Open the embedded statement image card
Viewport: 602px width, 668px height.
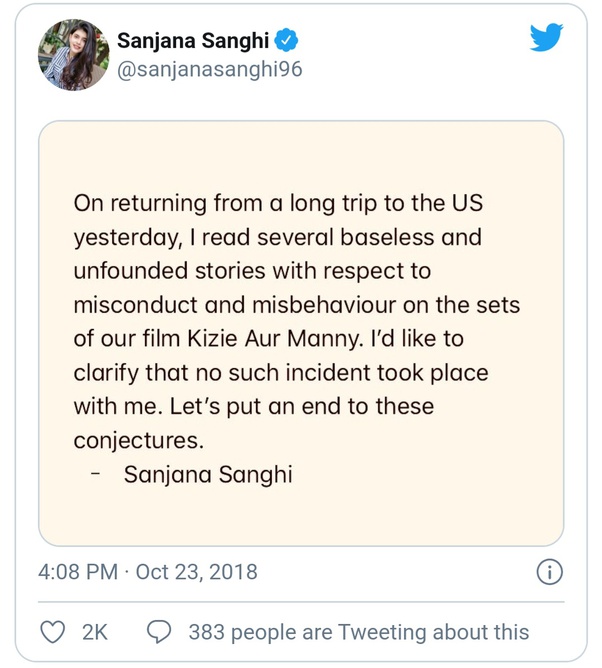tap(301, 333)
